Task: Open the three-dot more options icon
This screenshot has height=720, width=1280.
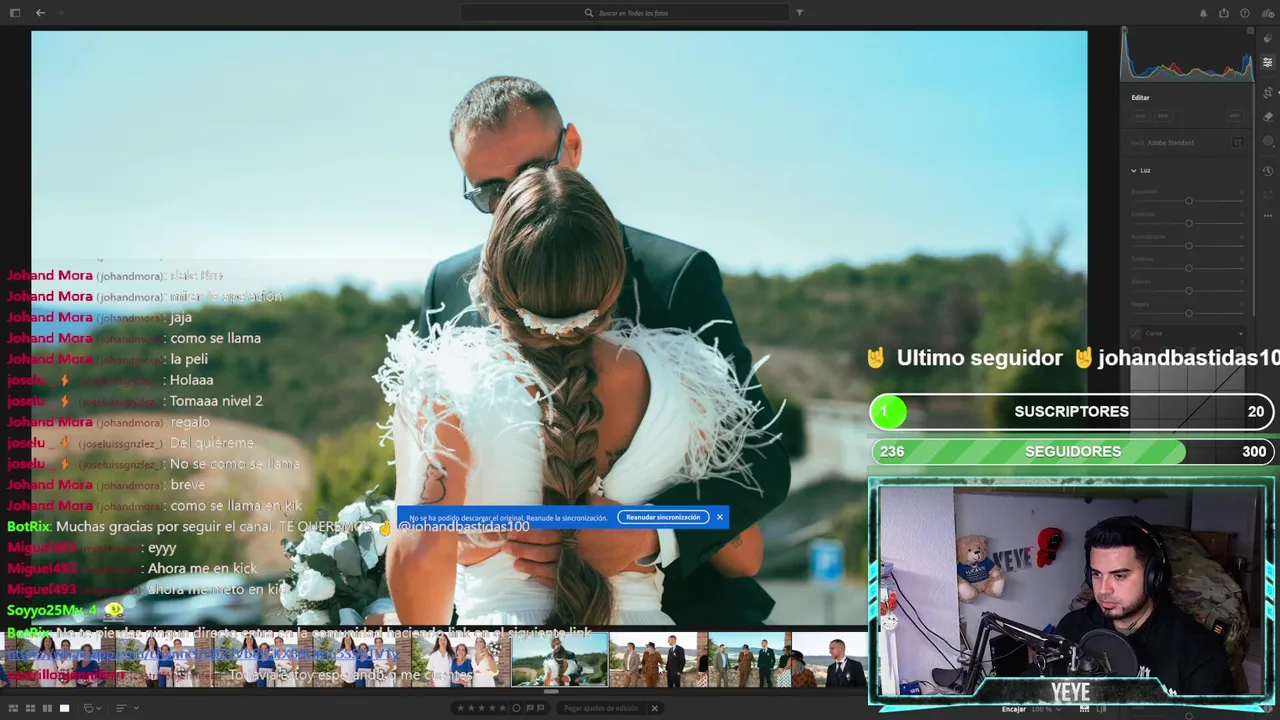Action: click(x=1268, y=216)
